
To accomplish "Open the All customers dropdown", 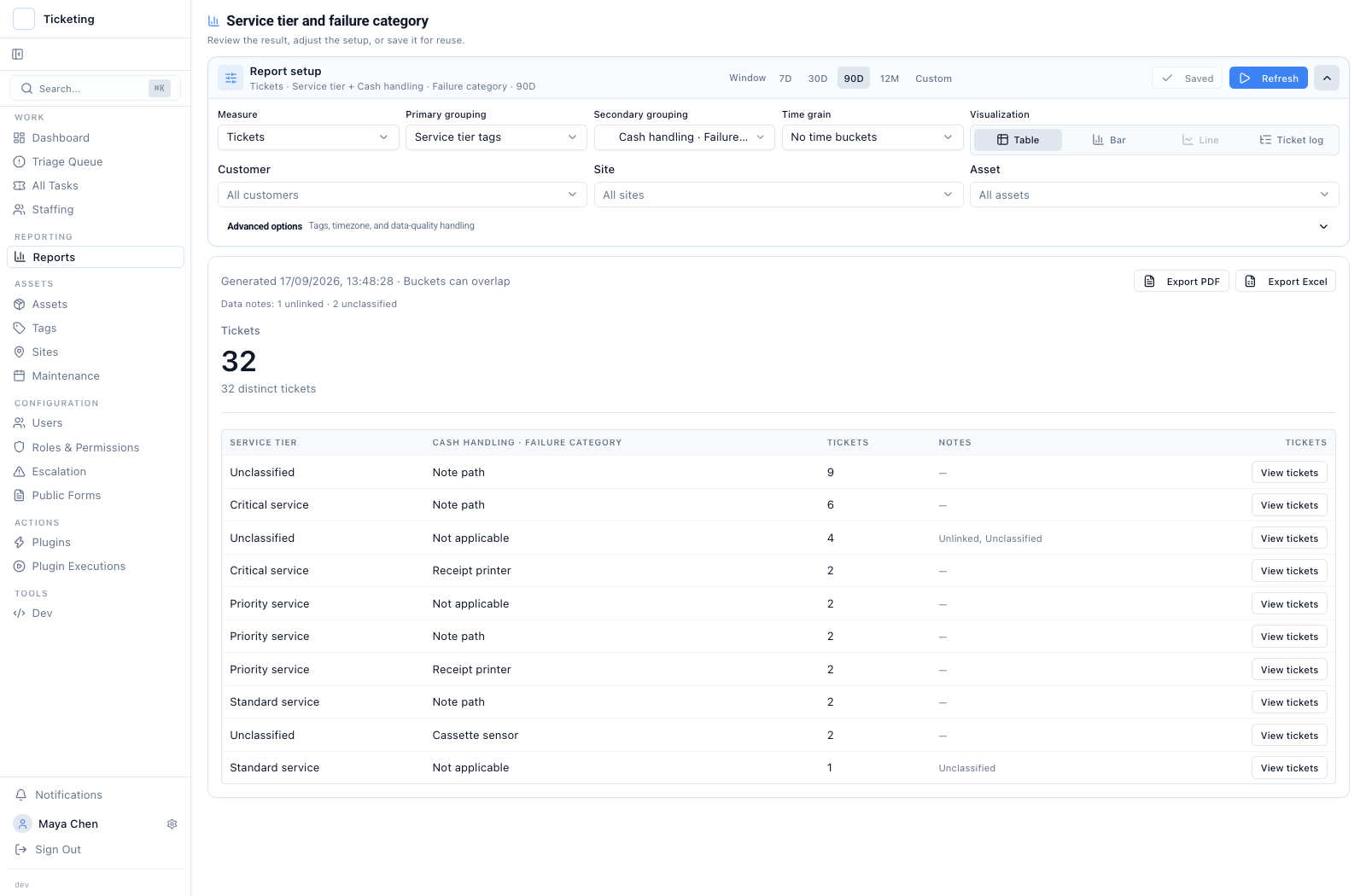I will (402, 195).
